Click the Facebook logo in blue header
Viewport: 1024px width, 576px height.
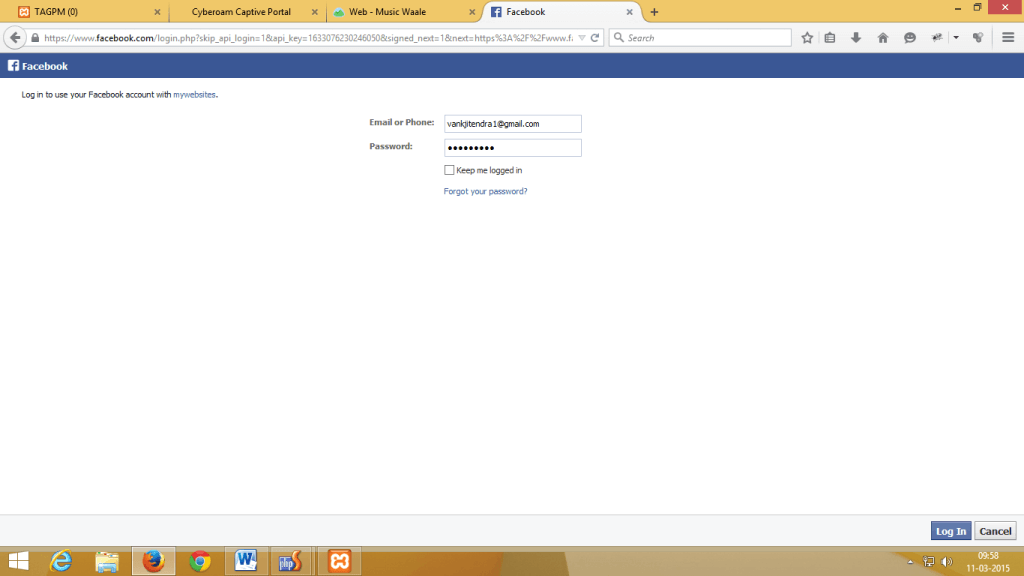tap(38, 66)
